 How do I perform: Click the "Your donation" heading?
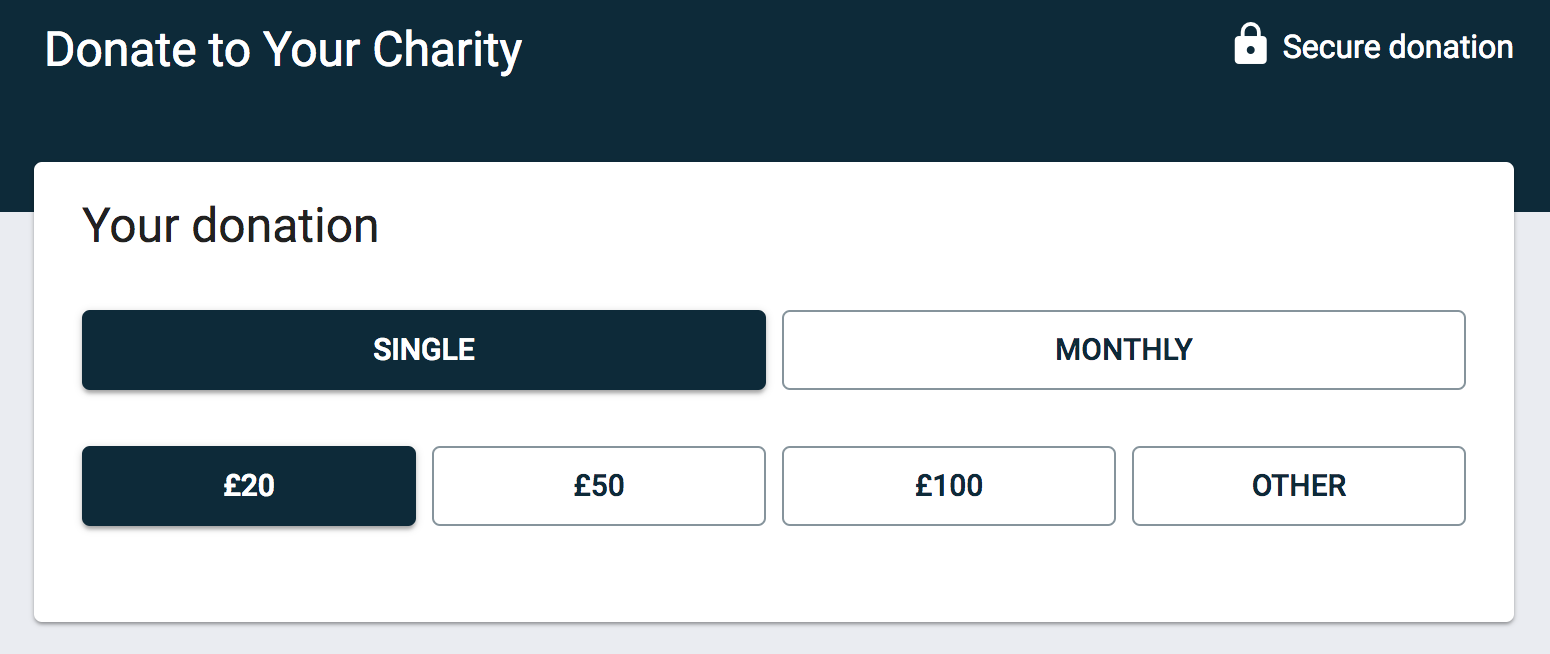(230, 226)
